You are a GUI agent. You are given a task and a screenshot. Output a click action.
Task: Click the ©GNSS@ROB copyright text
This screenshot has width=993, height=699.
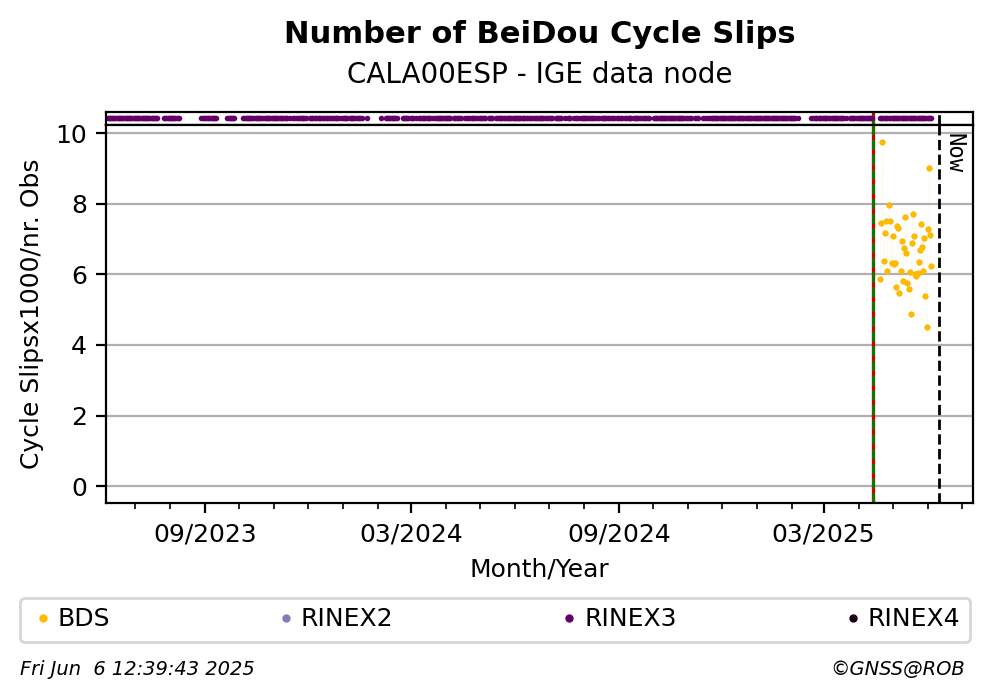pyautogui.click(x=898, y=669)
